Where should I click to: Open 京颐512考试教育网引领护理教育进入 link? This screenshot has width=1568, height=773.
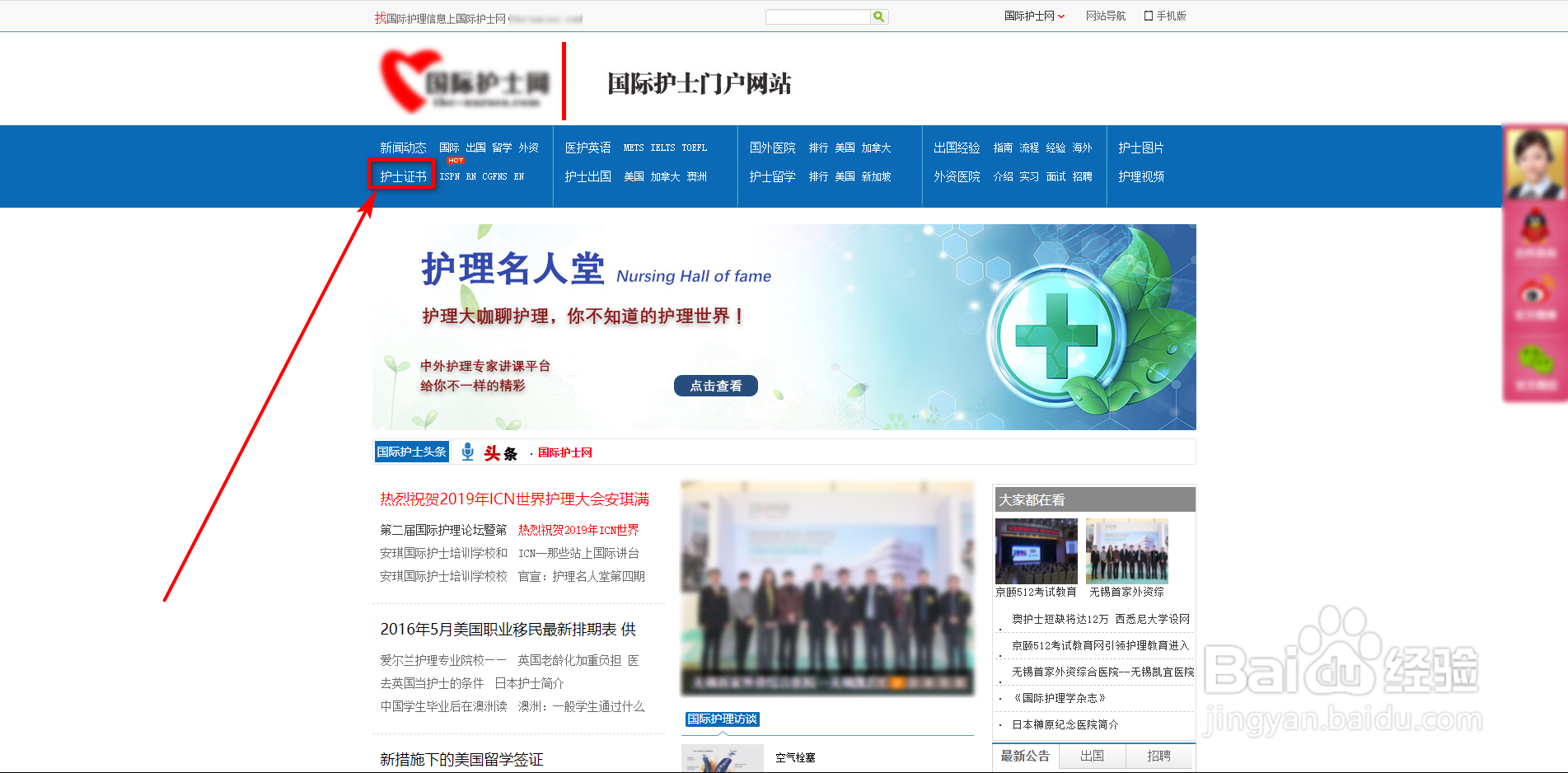tap(1100, 645)
